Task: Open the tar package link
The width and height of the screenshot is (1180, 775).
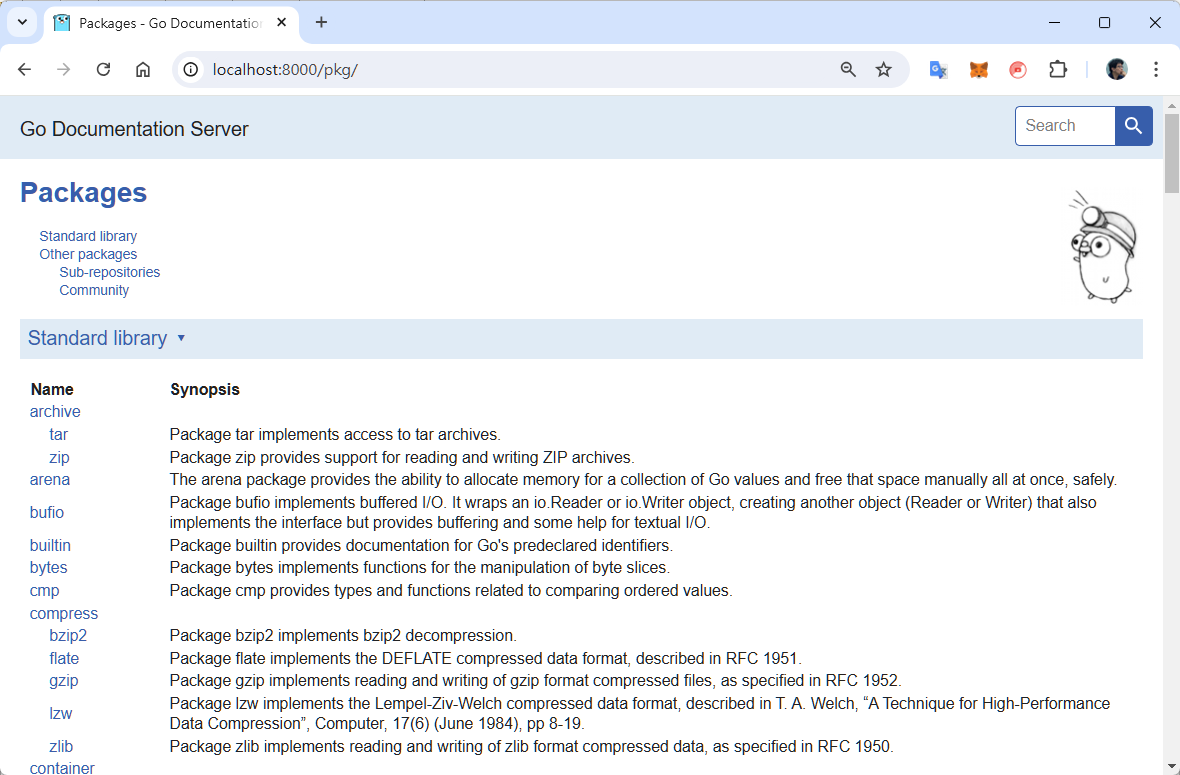Action: pyautogui.click(x=59, y=435)
